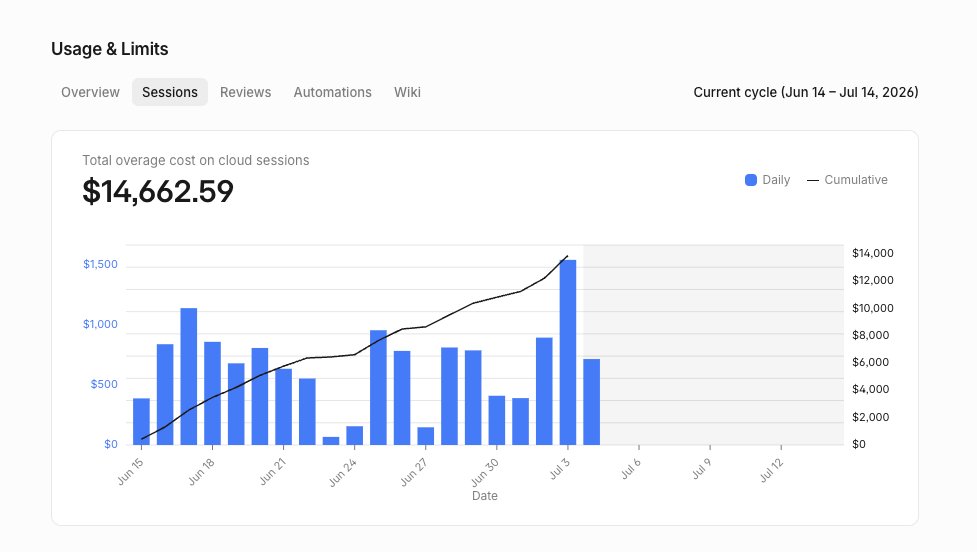The height and width of the screenshot is (552, 977).
Task: Click the Jun 18 axis label
Action: tap(201, 472)
